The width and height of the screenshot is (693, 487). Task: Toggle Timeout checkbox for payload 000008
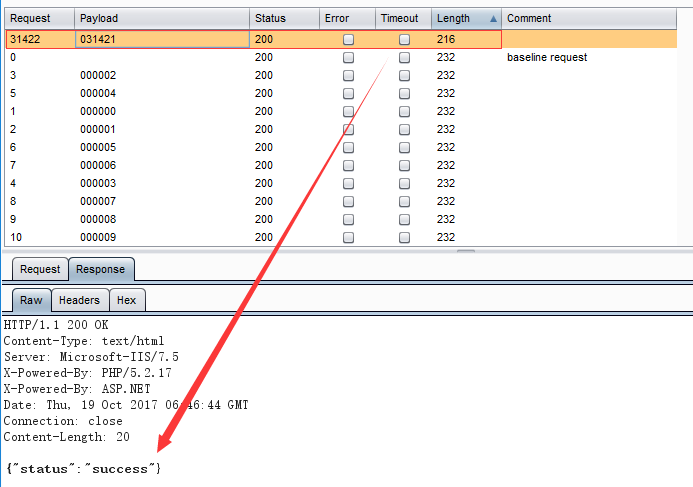pyautogui.click(x=404, y=220)
